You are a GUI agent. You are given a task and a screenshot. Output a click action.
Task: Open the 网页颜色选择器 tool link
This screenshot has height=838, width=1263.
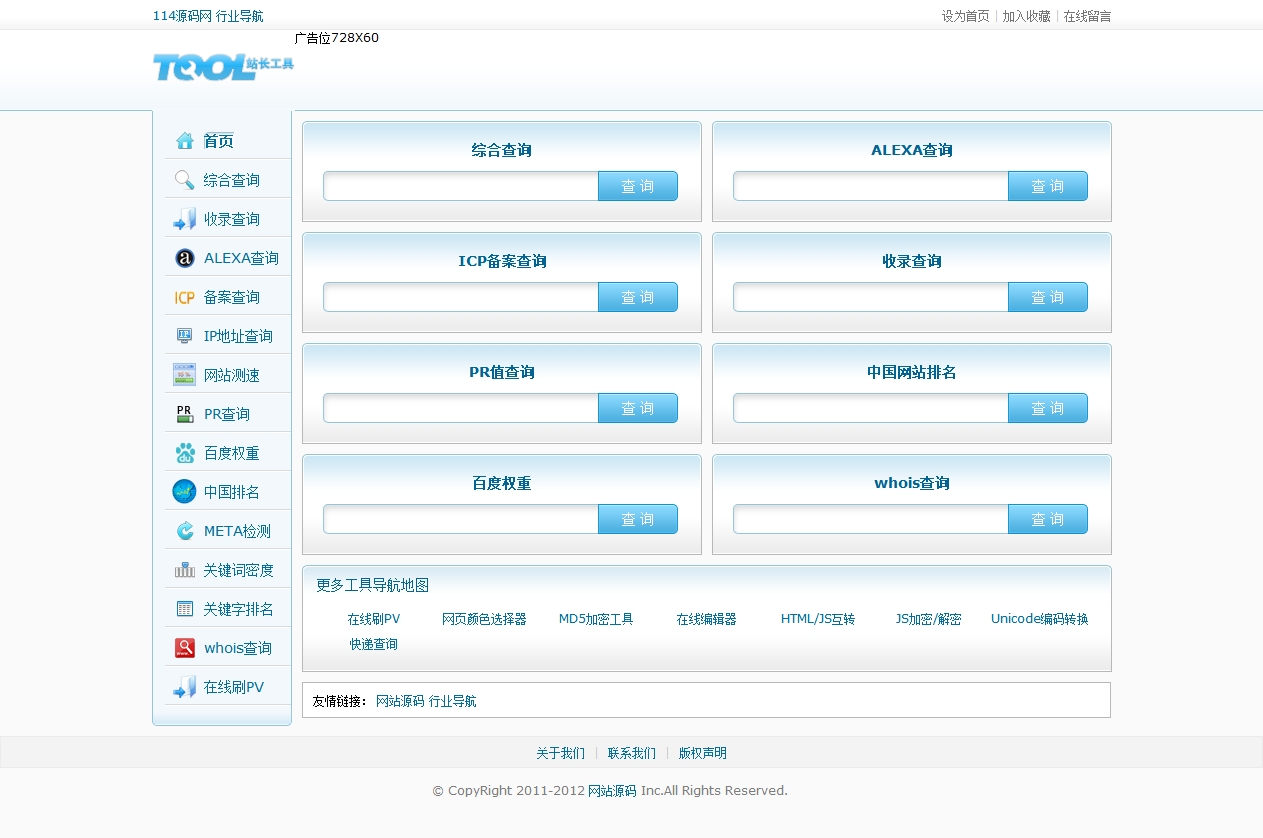click(x=484, y=619)
